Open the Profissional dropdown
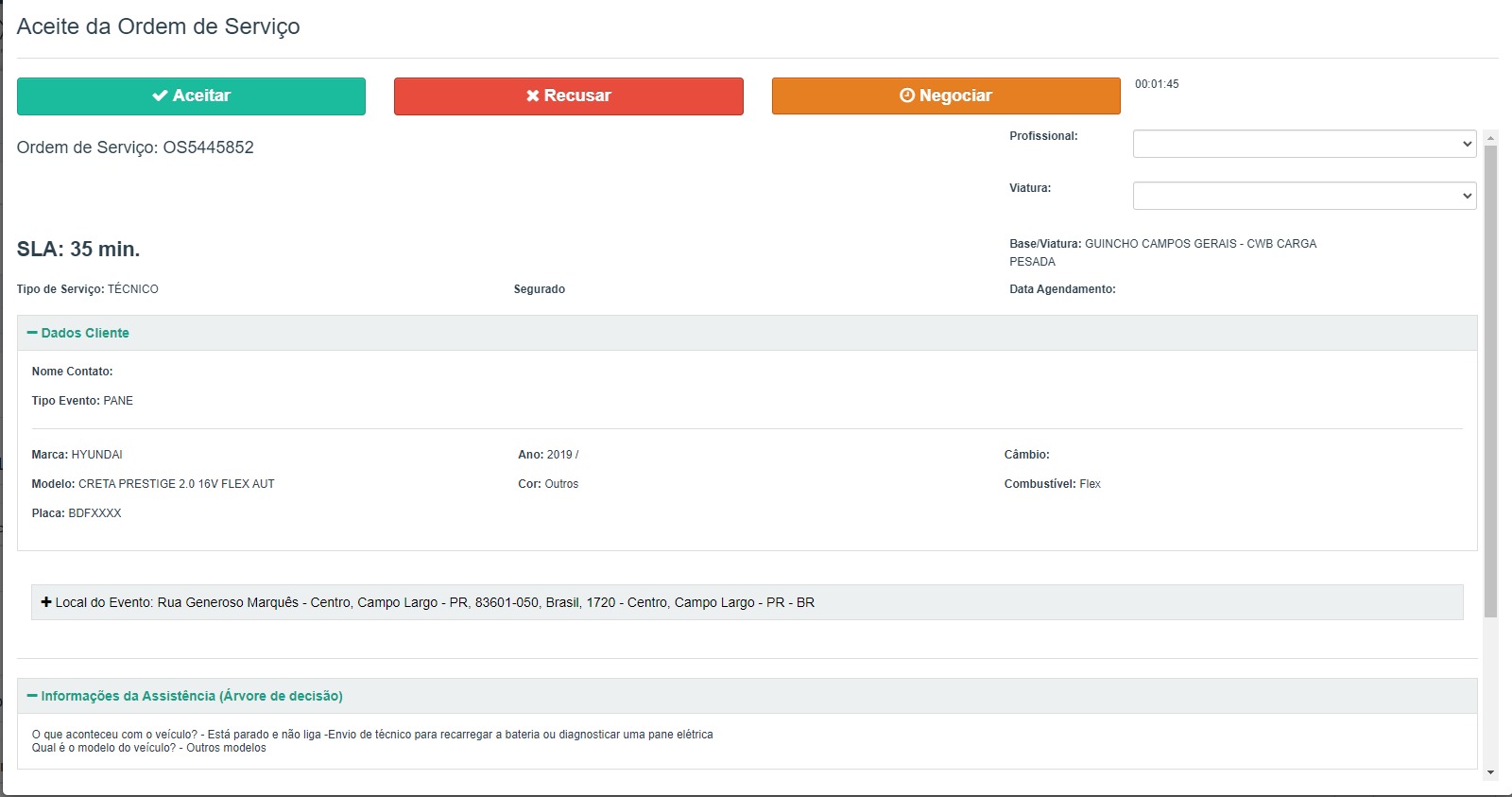This screenshot has height=797, width=1512. (x=1304, y=144)
